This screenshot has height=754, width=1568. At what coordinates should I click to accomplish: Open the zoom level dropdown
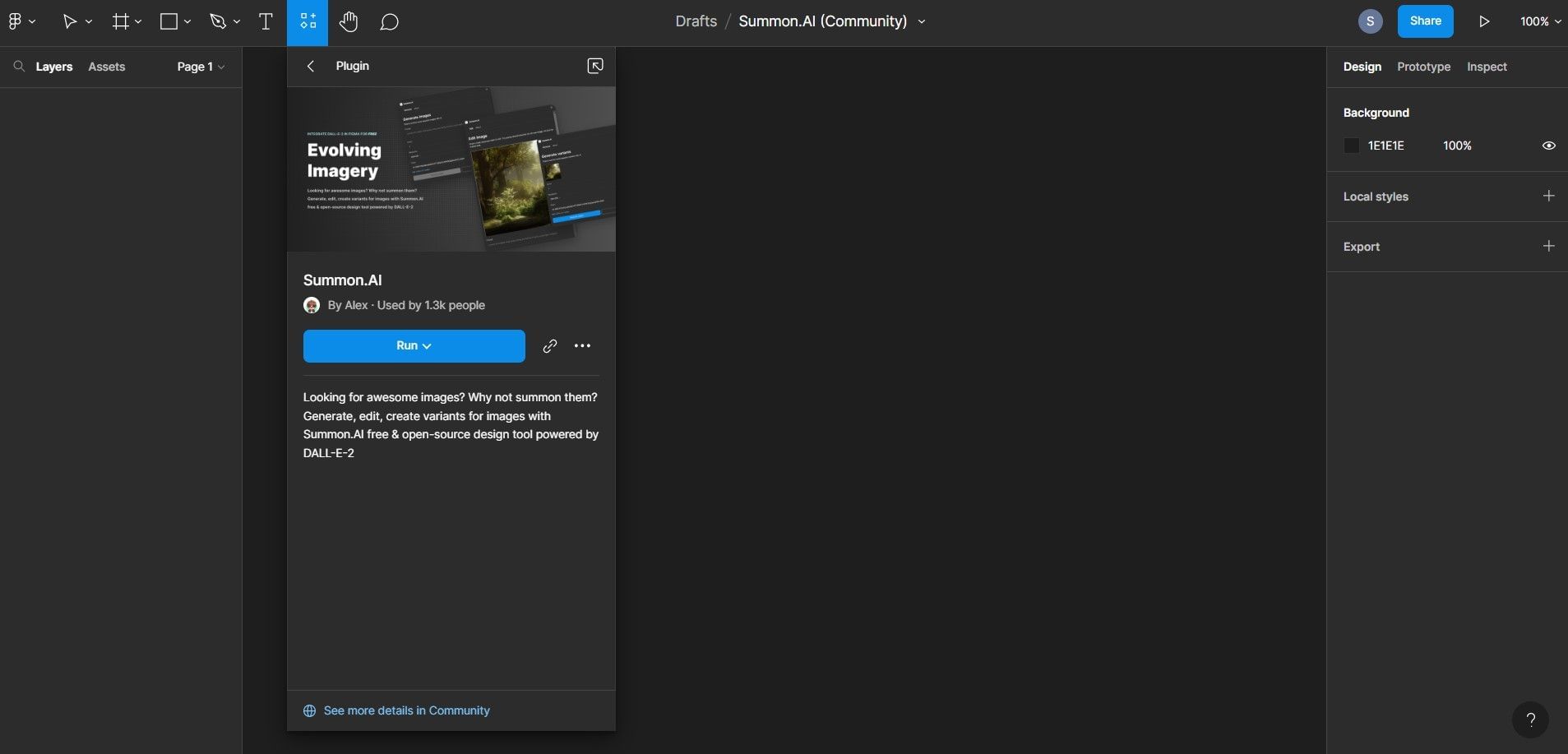tap(1538, 21)
